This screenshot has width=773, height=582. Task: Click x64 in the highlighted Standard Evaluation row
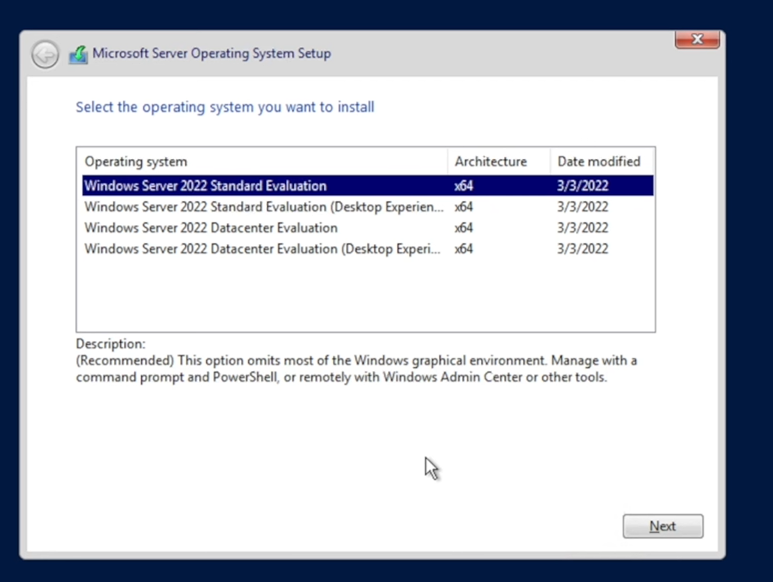tap(464, 186)
